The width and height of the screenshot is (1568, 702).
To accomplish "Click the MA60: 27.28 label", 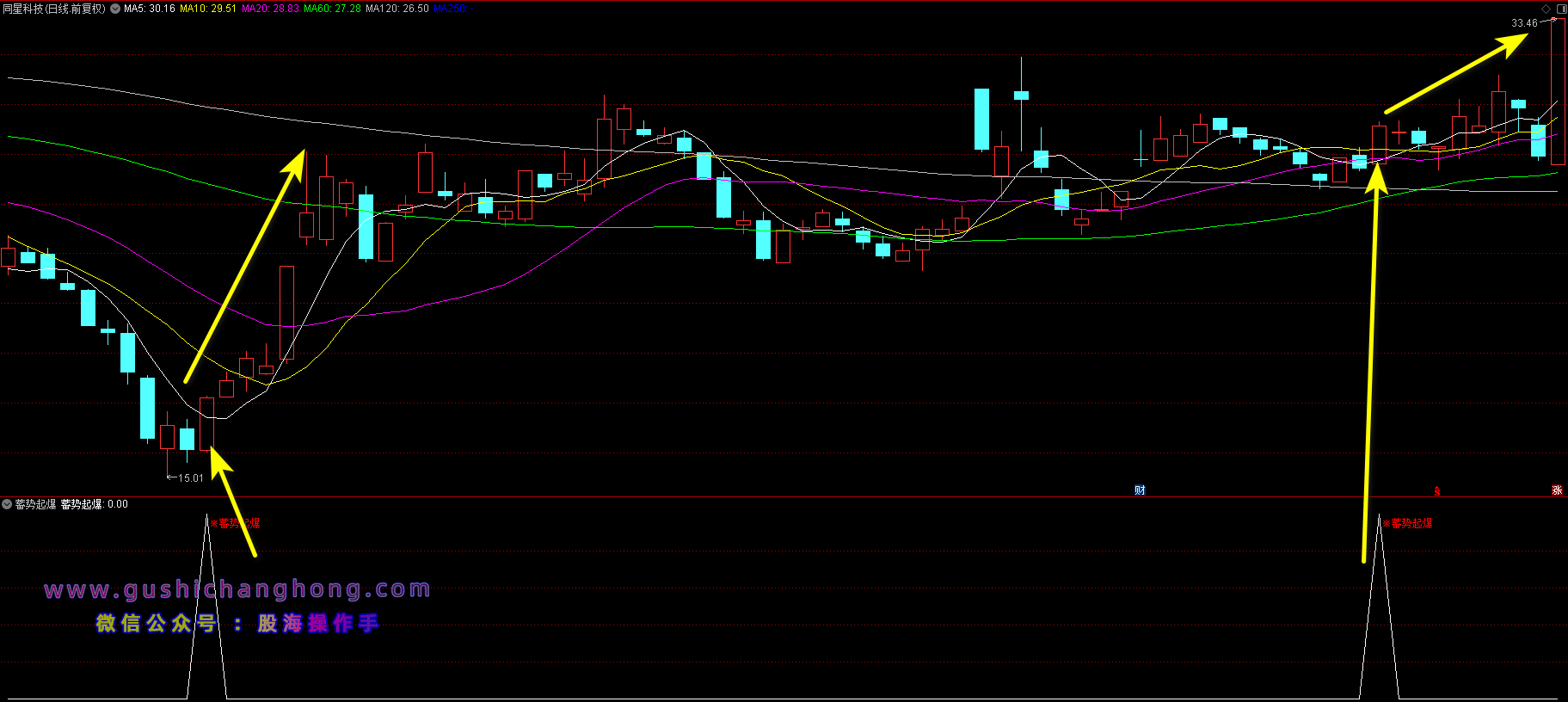I will pos(333,9).
